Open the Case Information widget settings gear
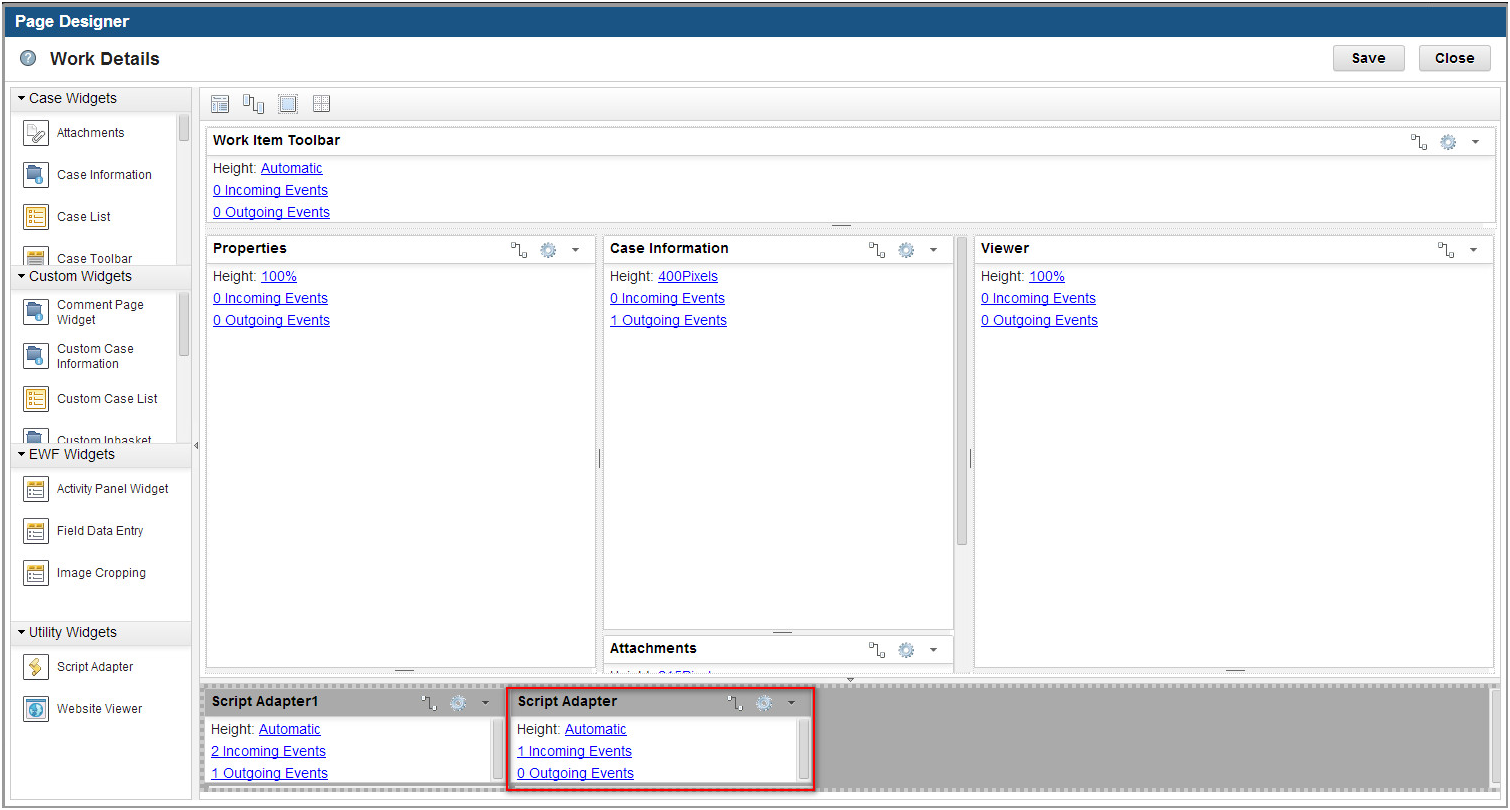The height and width of the screenshot is (810, 1510). (906, 249)
